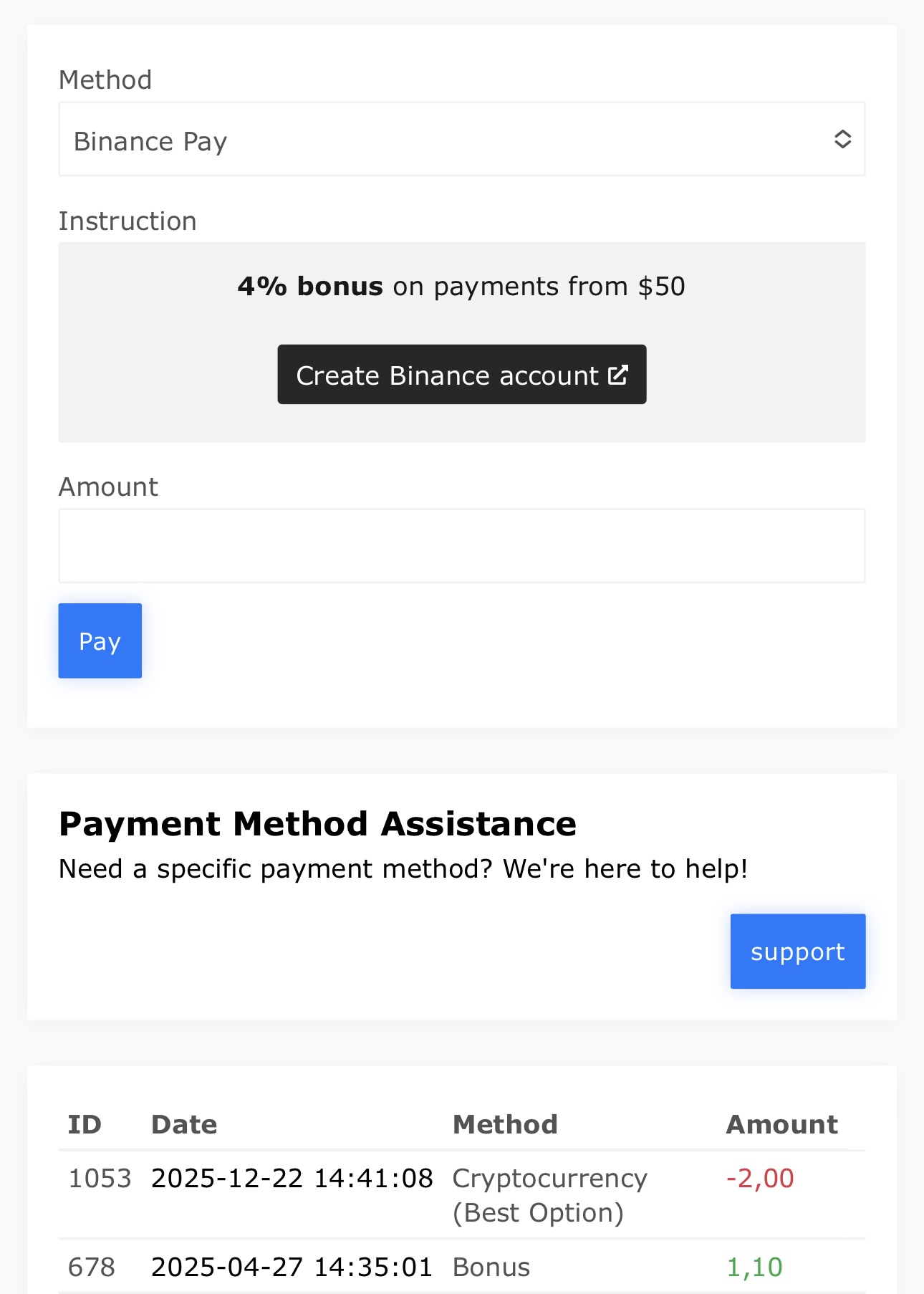Click the Cryptocurrency (Best Option) method cell
This screenshot has width=924, height=1294.
pos(549,1195)
